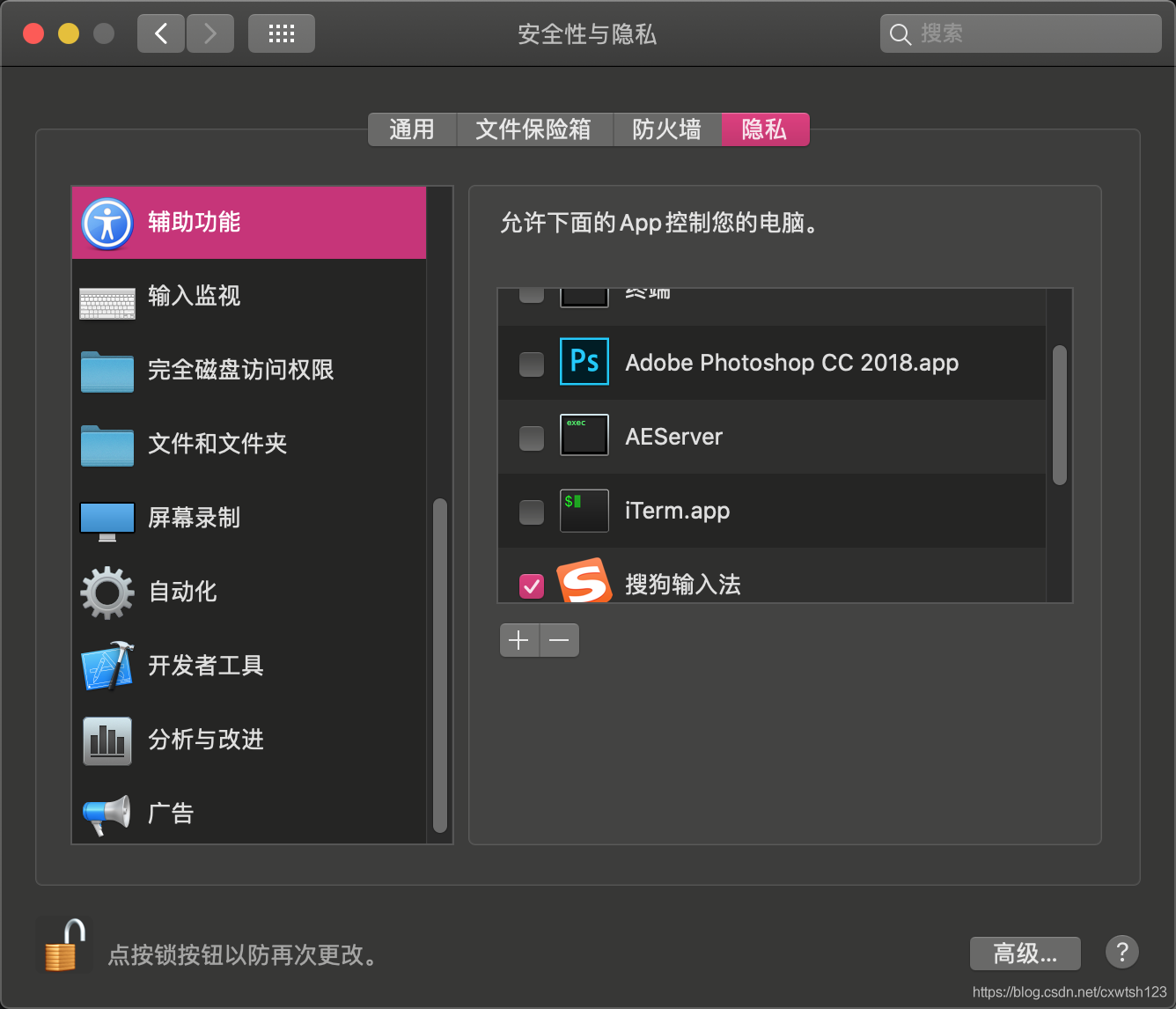Select 完全磁盘访问权限 full disk access
Image resolution: width=1176 pixels, height=1009 pixels.
[x=241, y=371]
